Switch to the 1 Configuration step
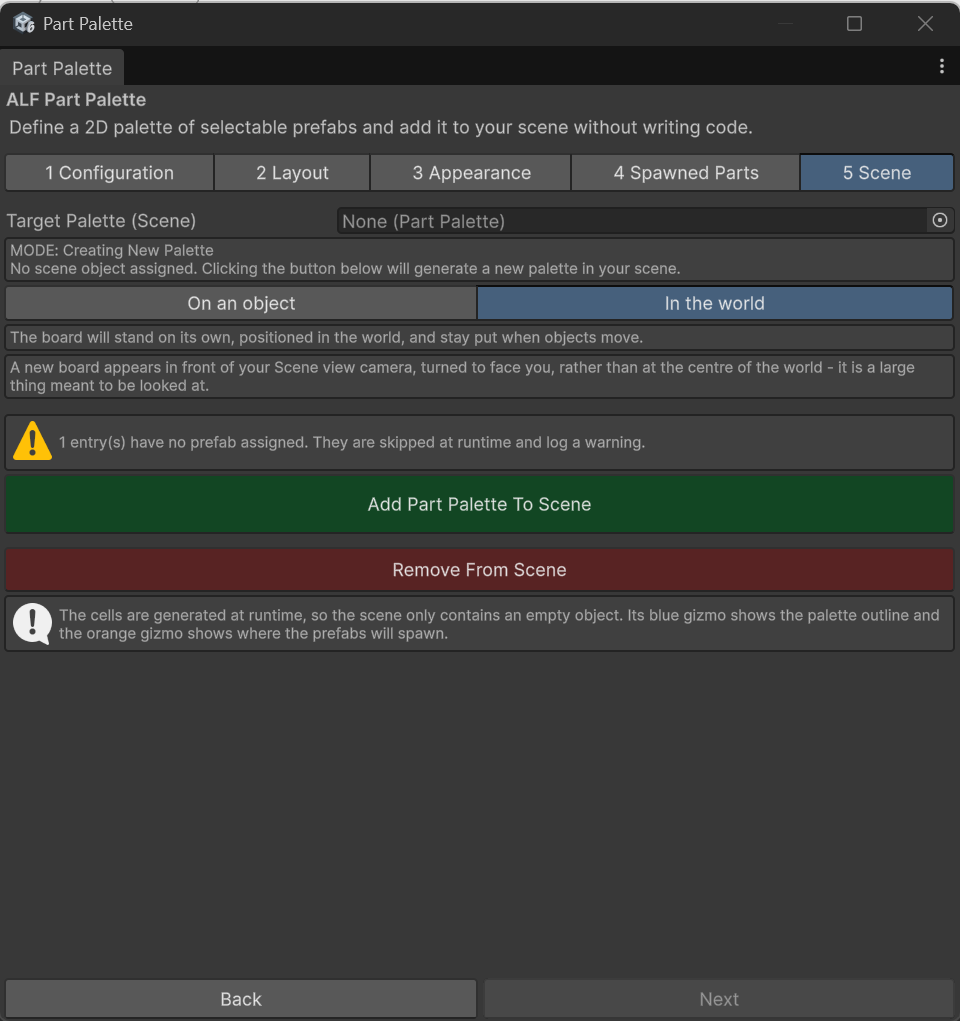The height and width of the screenshot is (1021, 960). [x=109, y=173]
